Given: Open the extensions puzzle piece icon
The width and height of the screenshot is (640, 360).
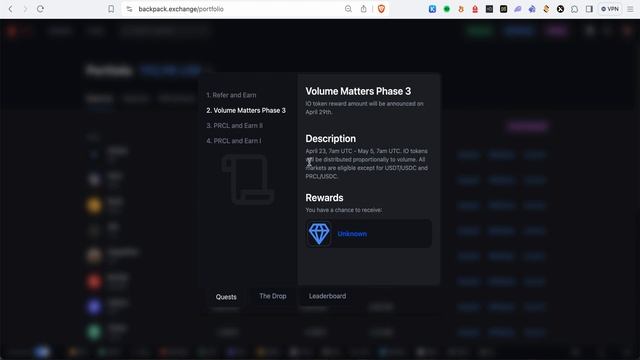Looking at the screenshot, I should 574,9.
